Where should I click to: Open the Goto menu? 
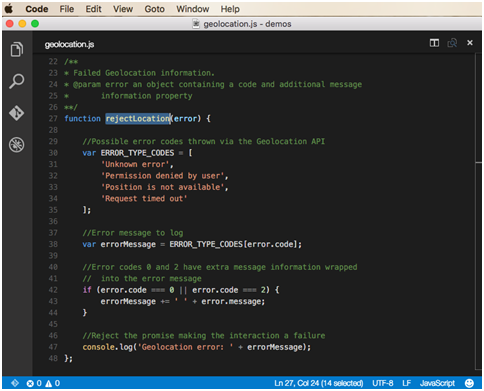[x=154, y=9]
